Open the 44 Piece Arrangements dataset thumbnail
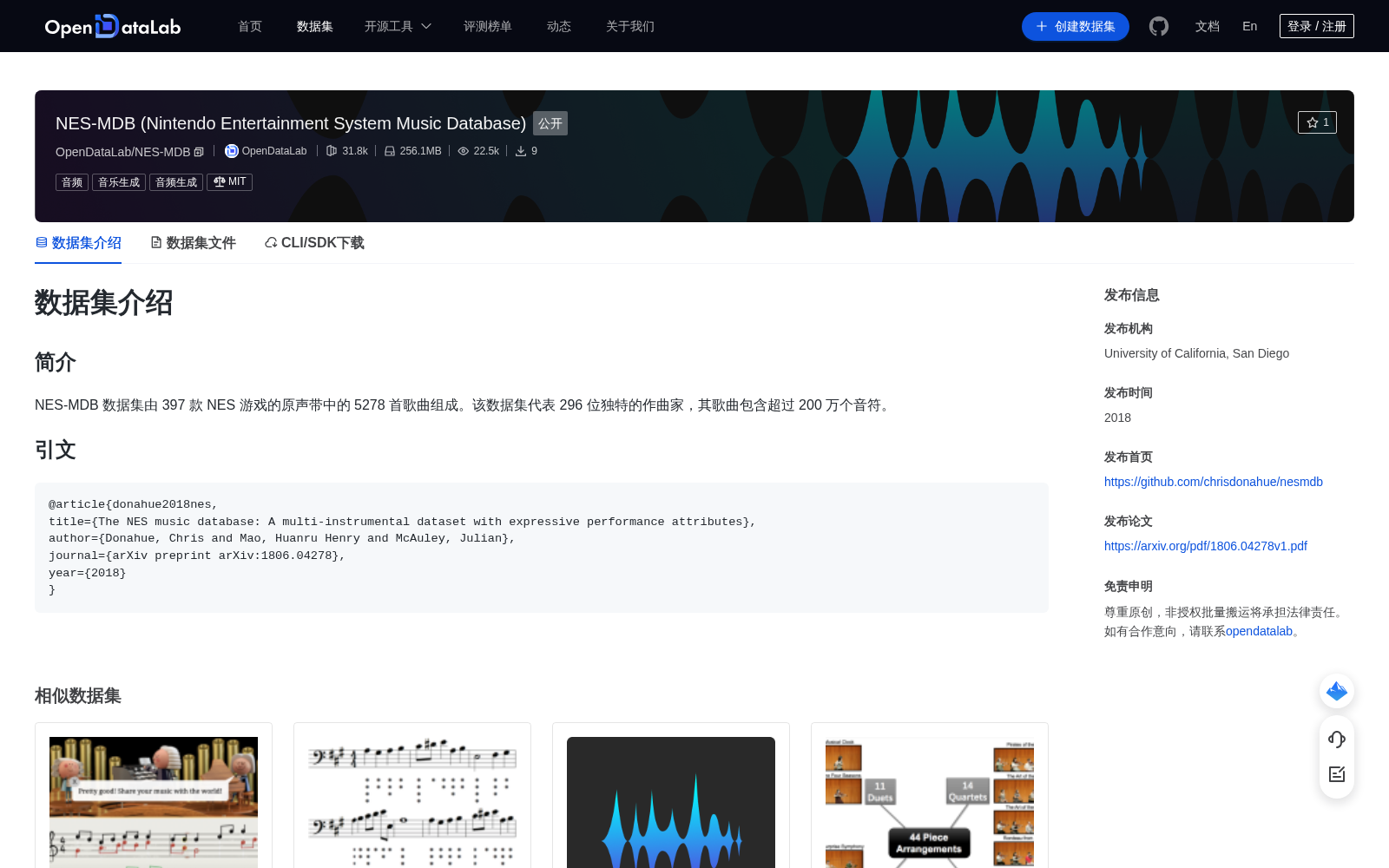 coord(930,802)
